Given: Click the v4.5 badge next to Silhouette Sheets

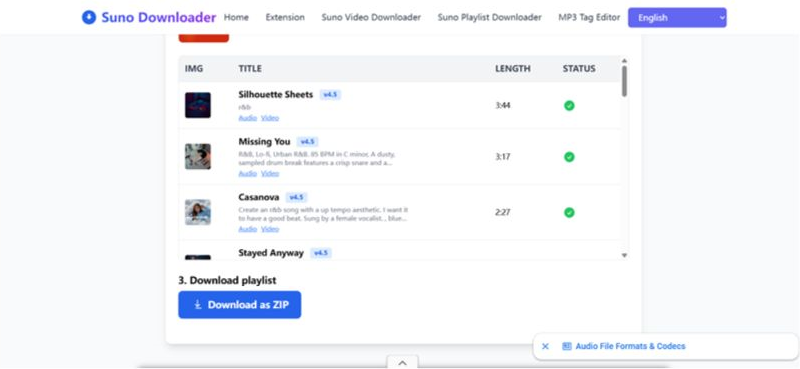Looking at the screenshot, I should click(330, 95).
